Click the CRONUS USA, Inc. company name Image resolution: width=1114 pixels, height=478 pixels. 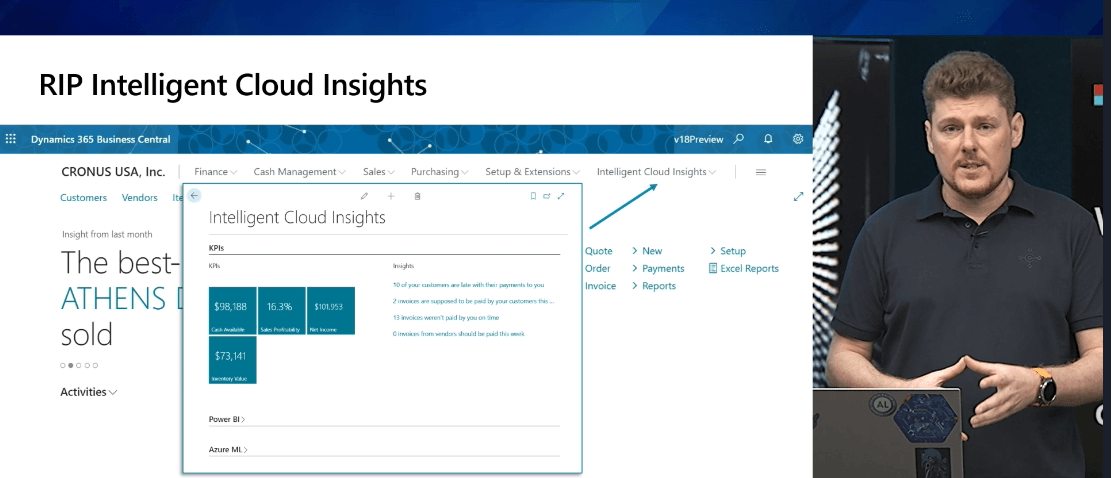[x=113, y=172]
